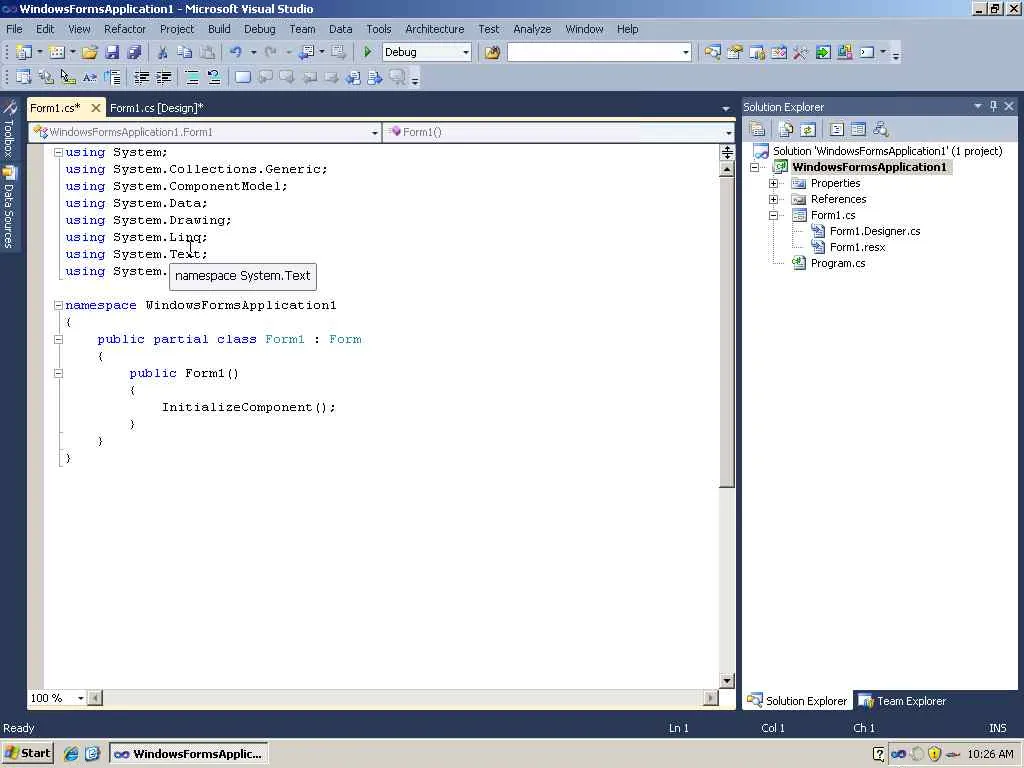Collapse the namespace WindowsFormsApplication1 outline
Viewport: 1024px width, 768px height.
pos(58,305)
